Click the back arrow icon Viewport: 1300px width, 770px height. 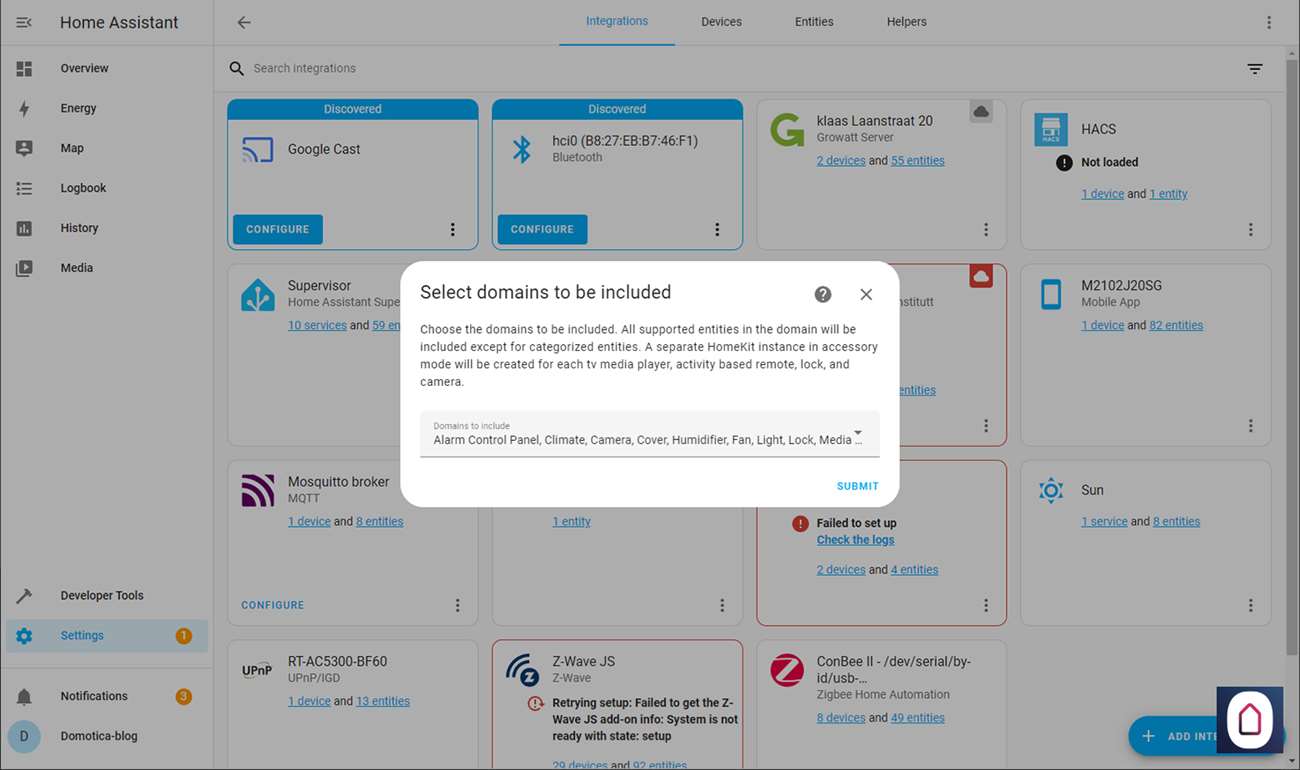244,22
